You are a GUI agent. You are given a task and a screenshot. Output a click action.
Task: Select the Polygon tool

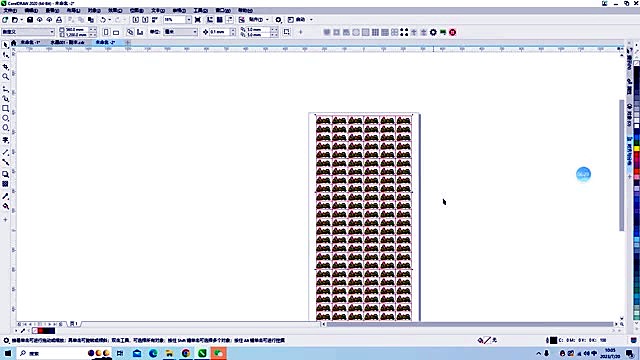point(5,128)
